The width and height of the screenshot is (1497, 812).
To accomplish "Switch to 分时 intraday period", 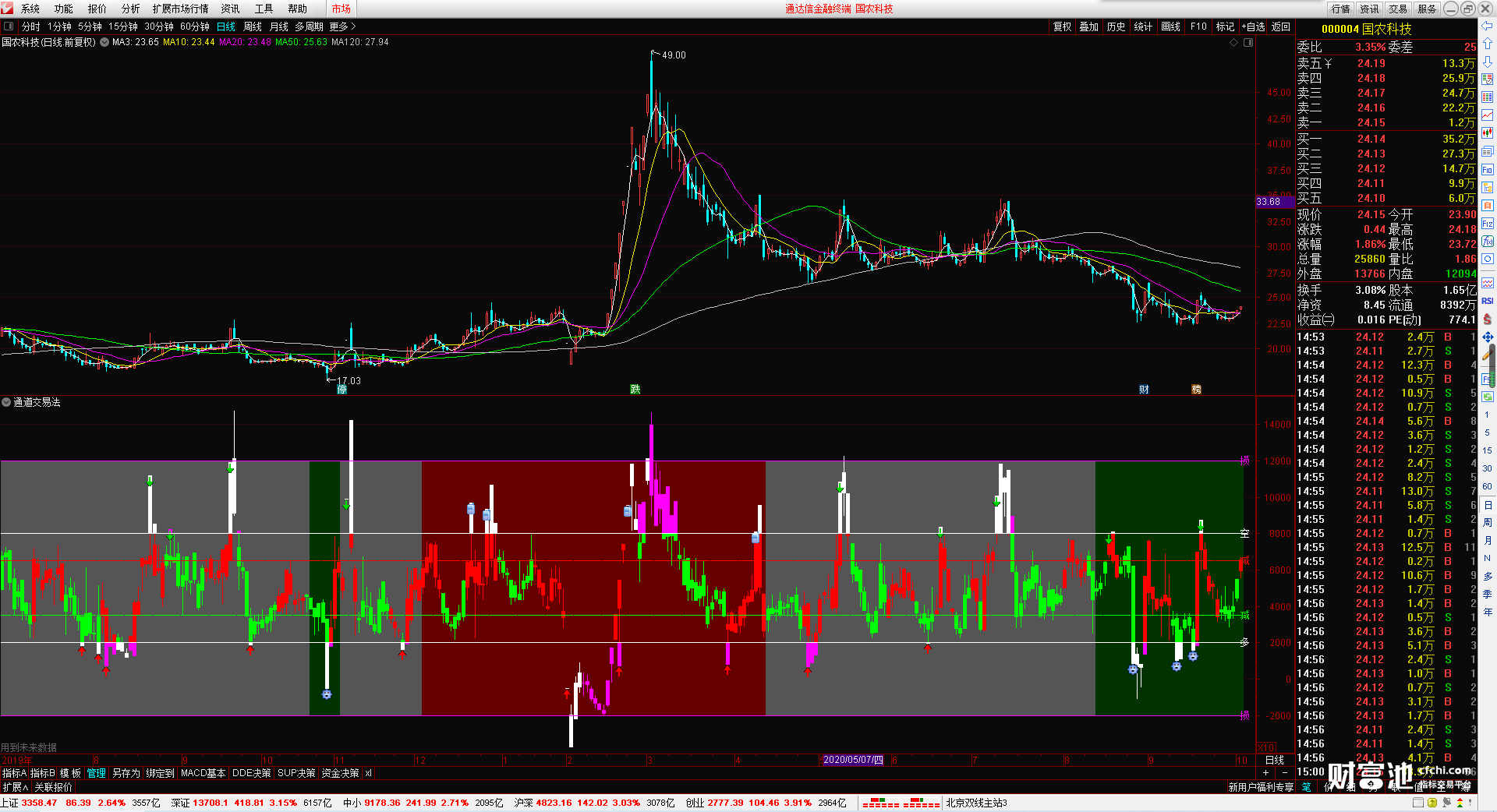I will [x=31, y=26].
